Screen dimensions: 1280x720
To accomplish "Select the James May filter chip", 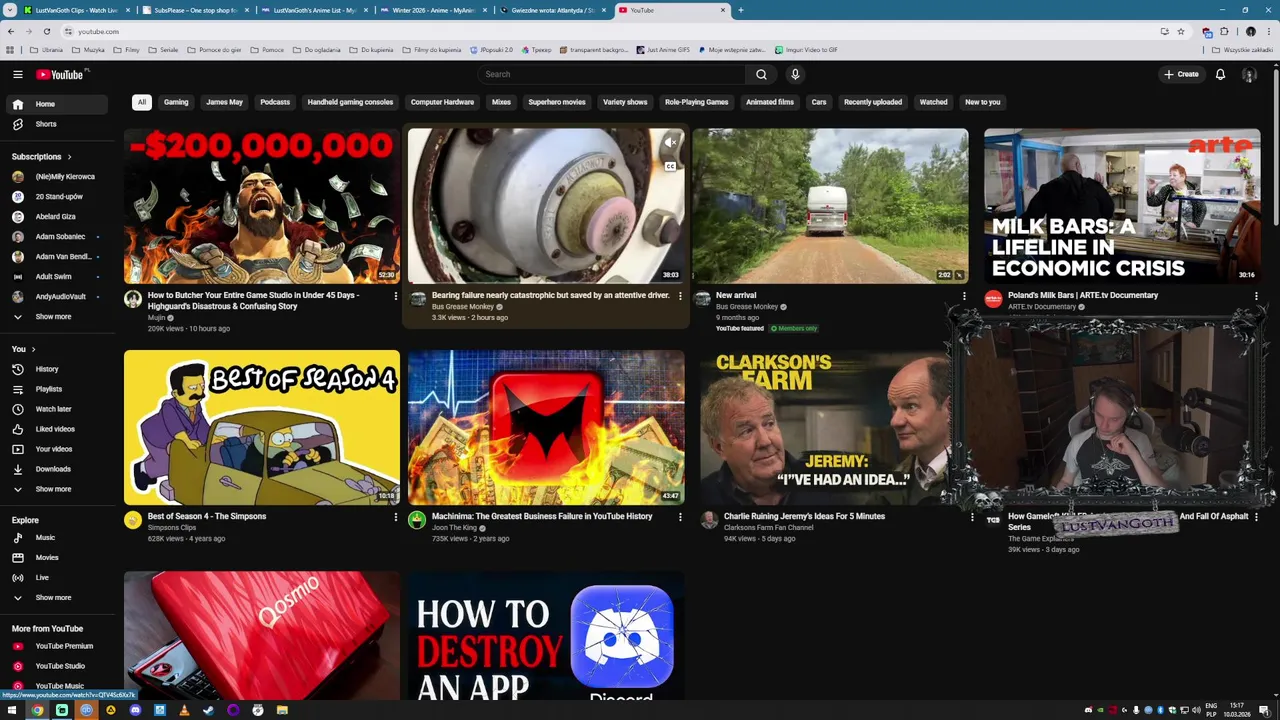I will (224, 102).
